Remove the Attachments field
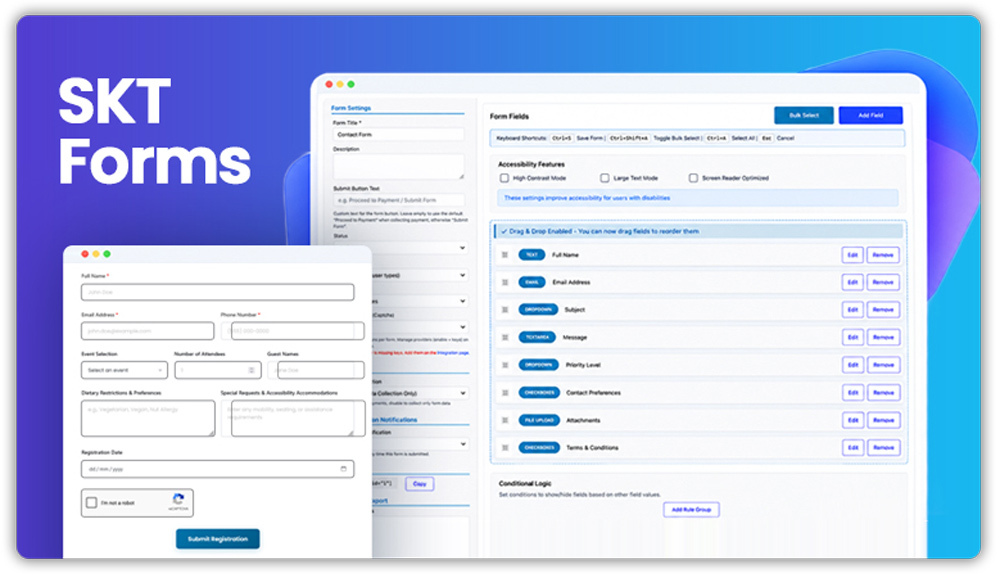The height and width of the screenshot is (578, 1000). 883,420
